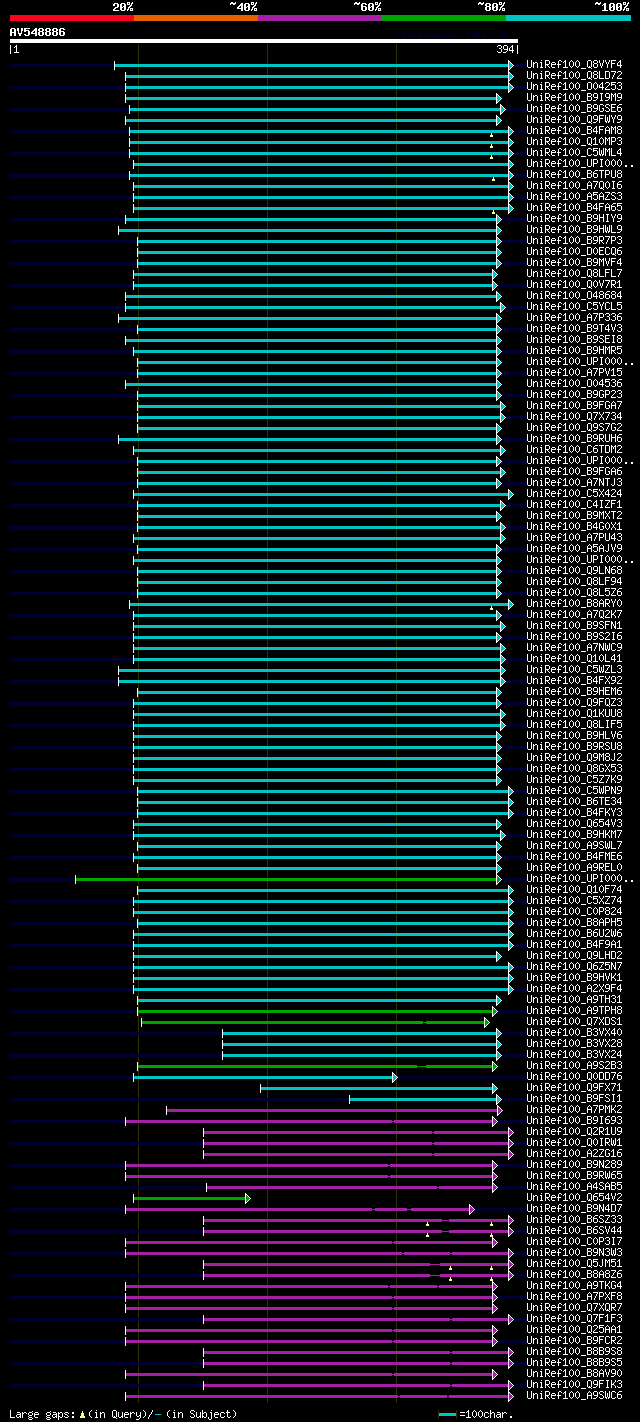The height and width of the screenshot is (1422, 640).
Task: Open hit UniRef100_O04253
Action: [x=574, y=86]
